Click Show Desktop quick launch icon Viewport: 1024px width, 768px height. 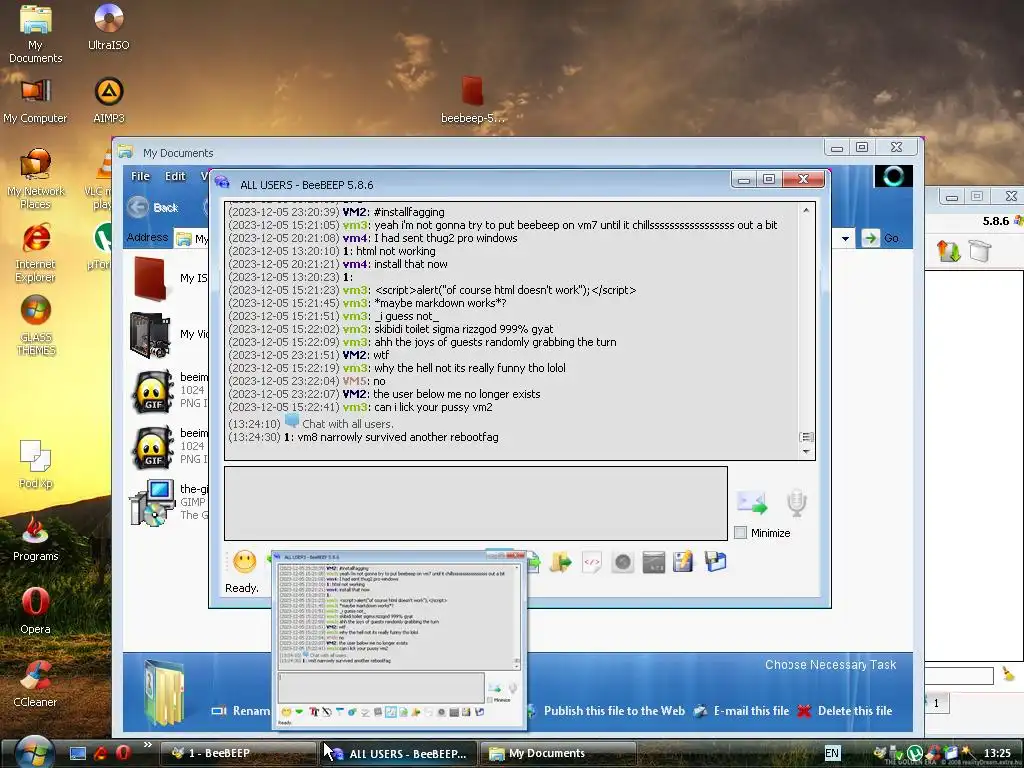[x=78, y=753]
